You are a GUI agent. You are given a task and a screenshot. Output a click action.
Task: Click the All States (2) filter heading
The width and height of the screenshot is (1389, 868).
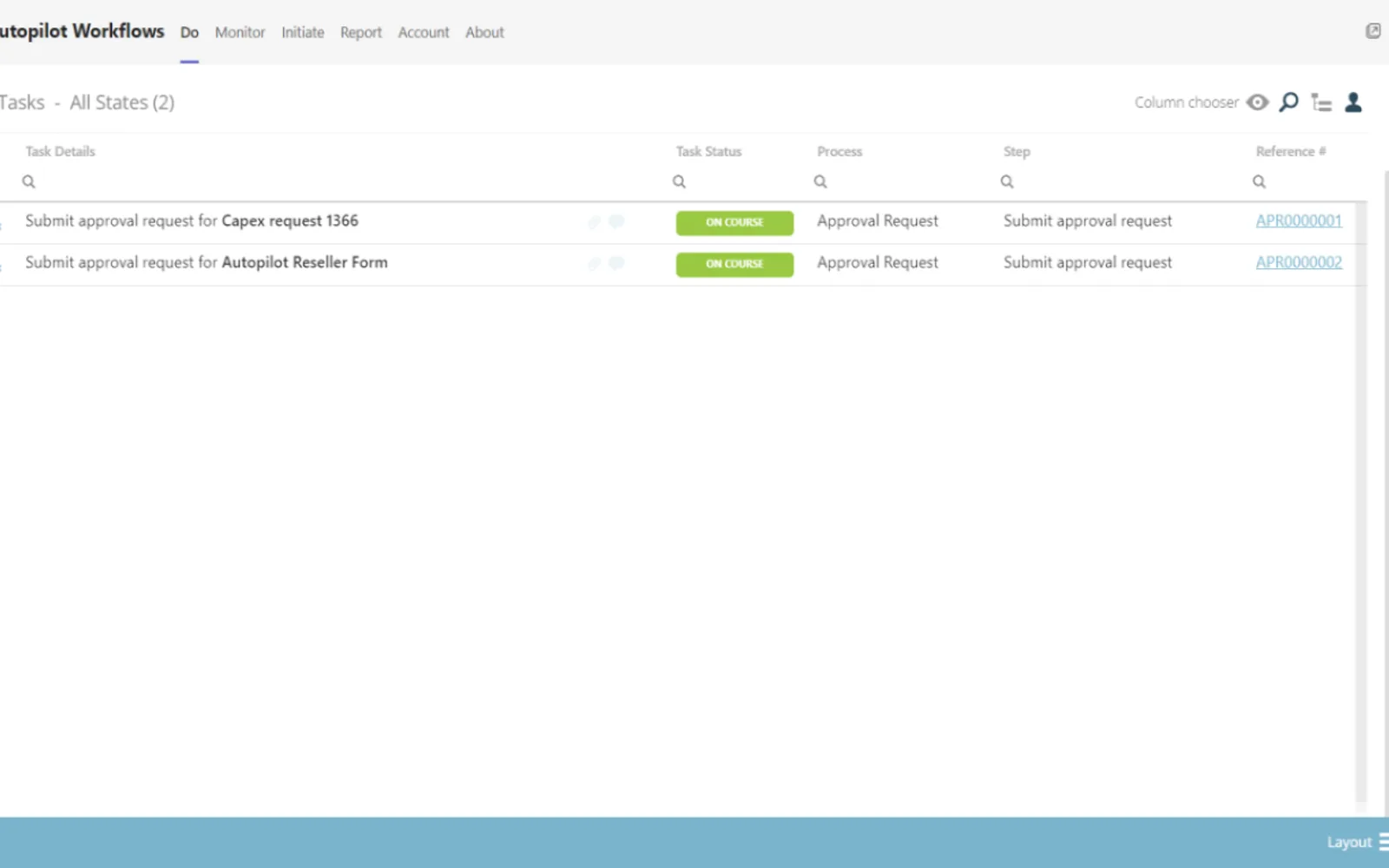coord(122,102)
